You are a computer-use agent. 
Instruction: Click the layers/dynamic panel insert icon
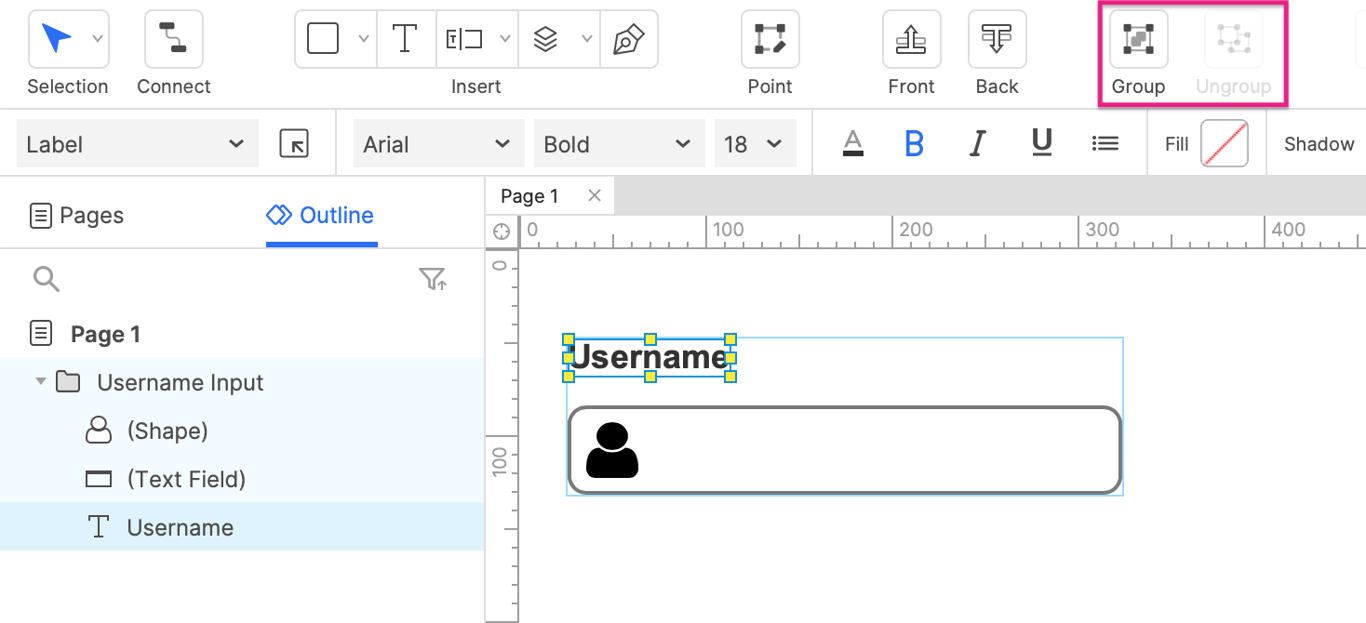545,39
